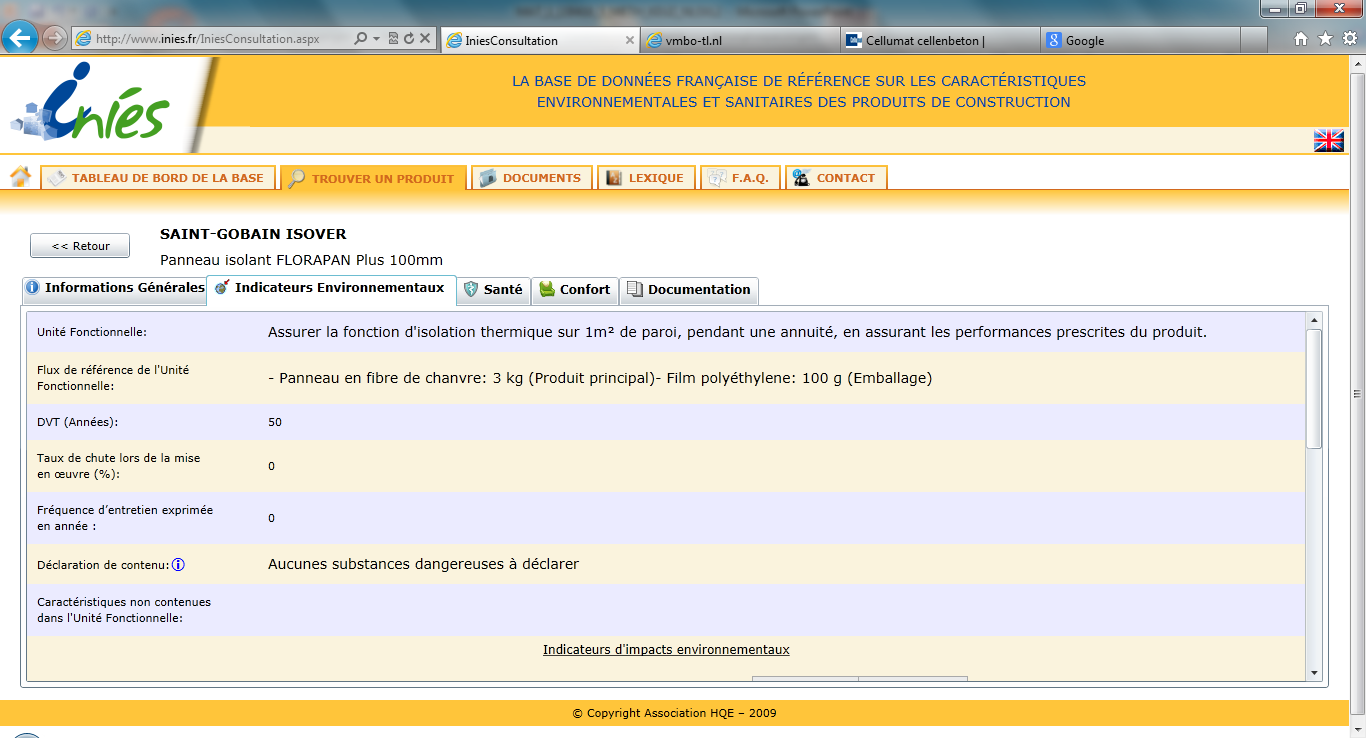Switch to the vmbo-tl.nl browser tab
The height and width of the screenshot is (738, 1366).
740,40
